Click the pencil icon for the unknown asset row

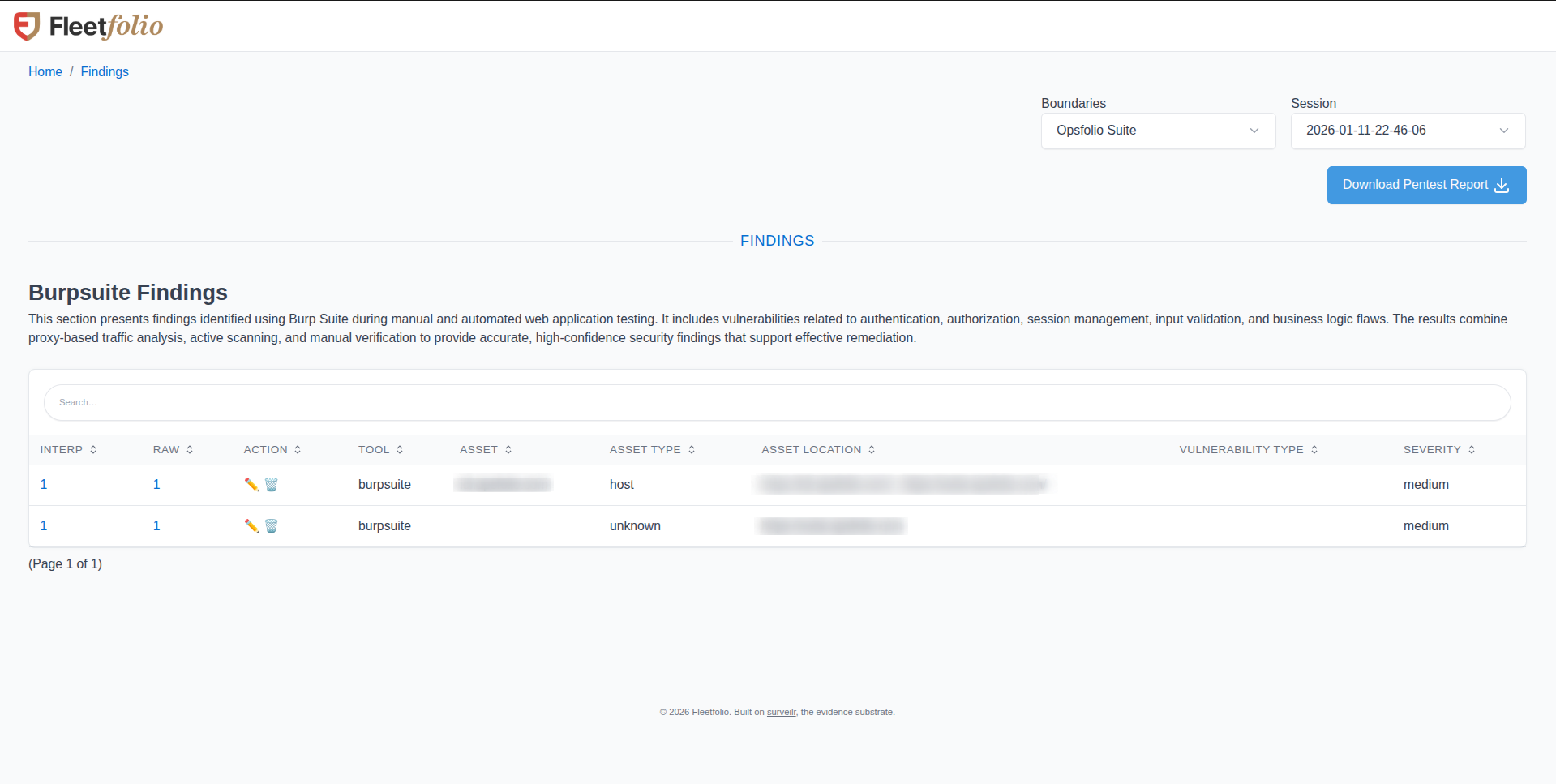(x=250, y=525)
